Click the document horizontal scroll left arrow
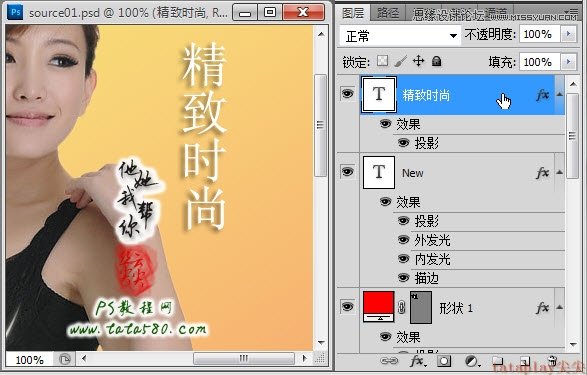Screen dimensions: 587x375 click(x=84, y=359)
